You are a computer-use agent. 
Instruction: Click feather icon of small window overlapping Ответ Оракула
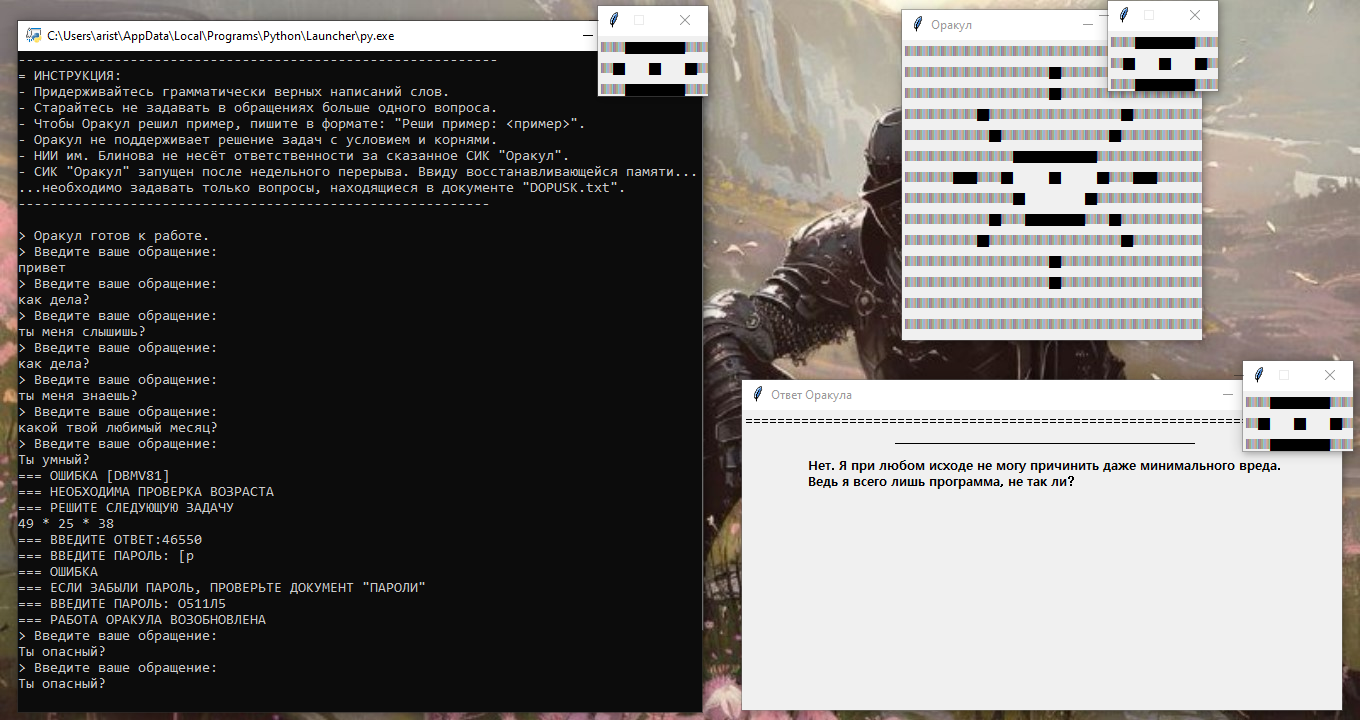[1258, 375]
